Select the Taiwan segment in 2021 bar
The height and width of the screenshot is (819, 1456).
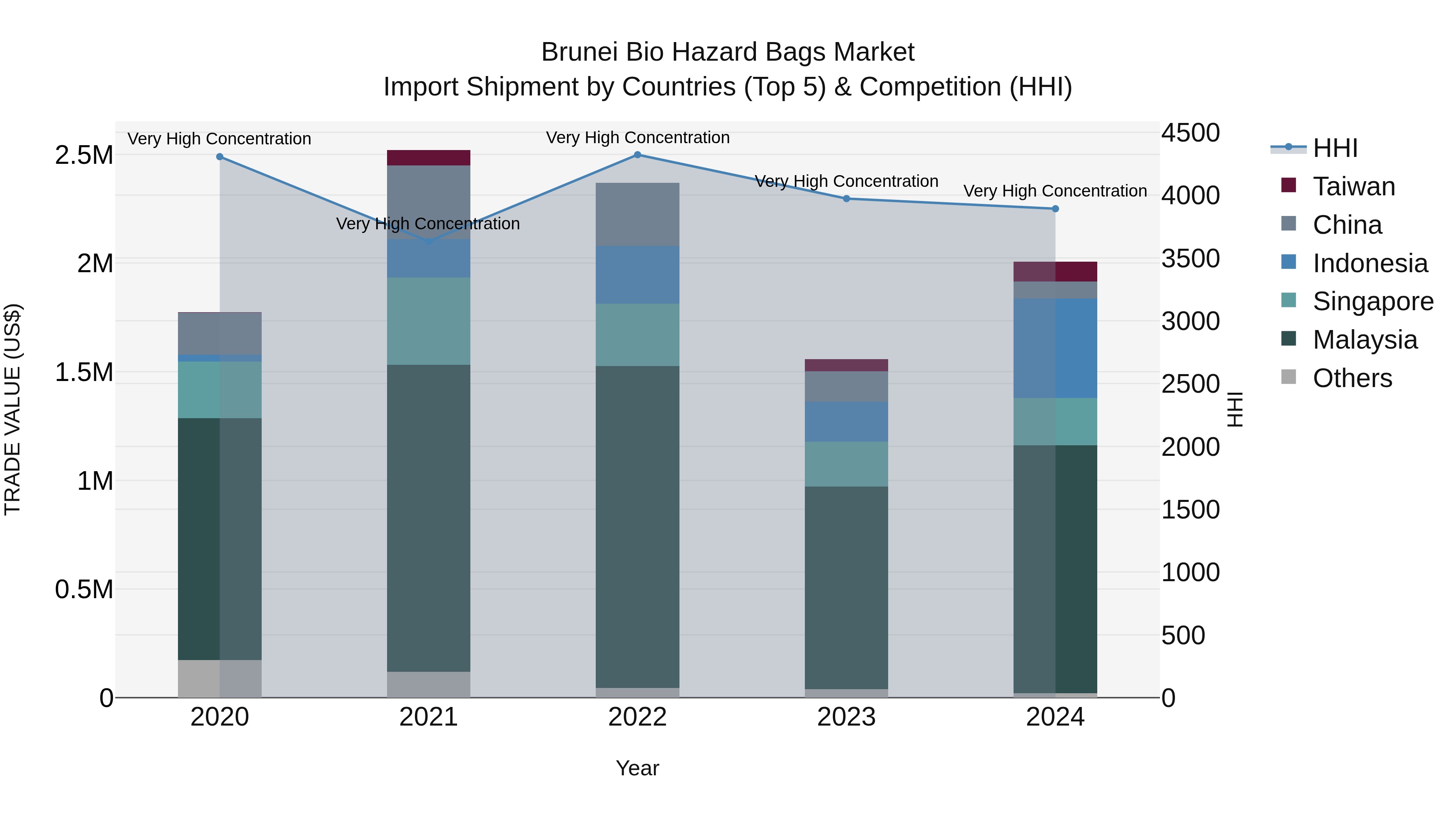pos(428,158)
